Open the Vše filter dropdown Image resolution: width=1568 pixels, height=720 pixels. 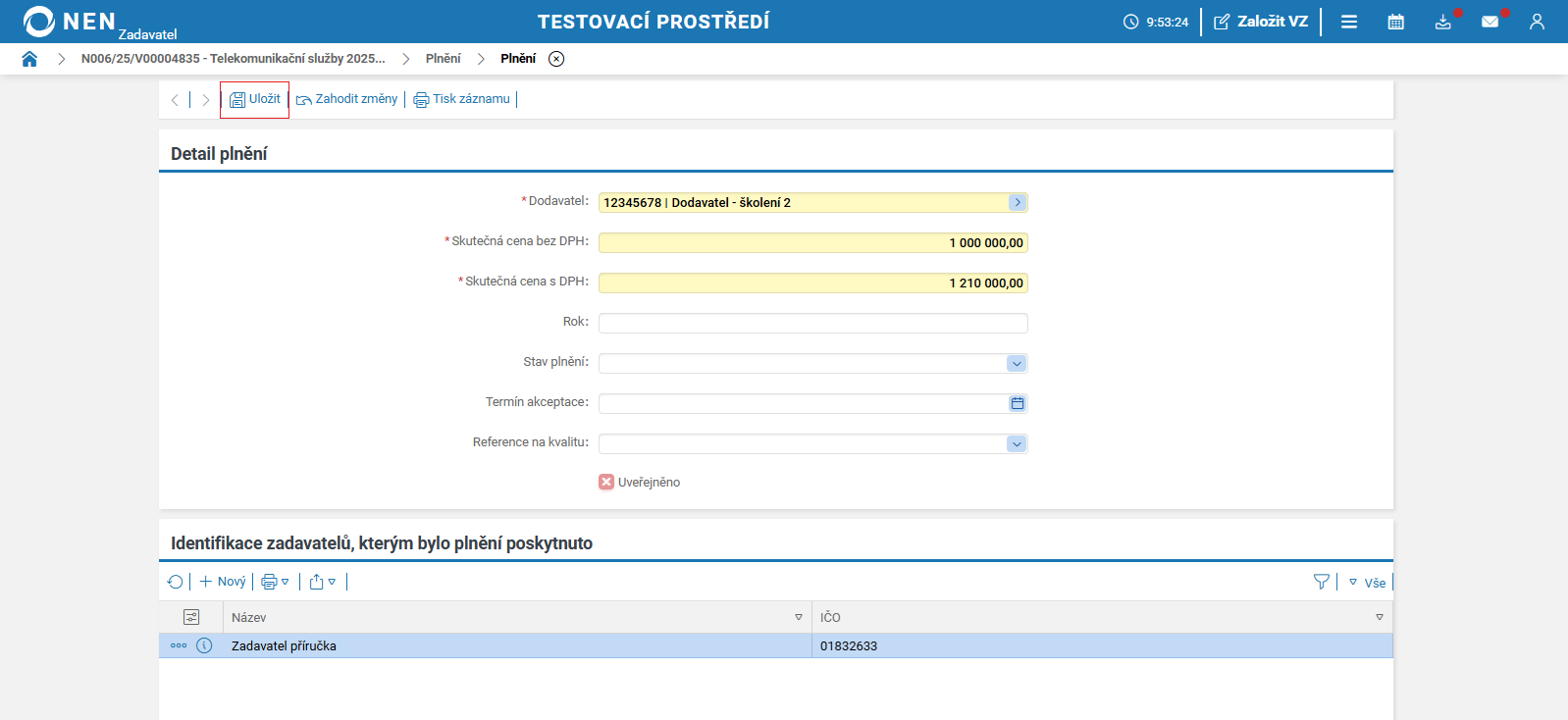(x=1367, y=583)
